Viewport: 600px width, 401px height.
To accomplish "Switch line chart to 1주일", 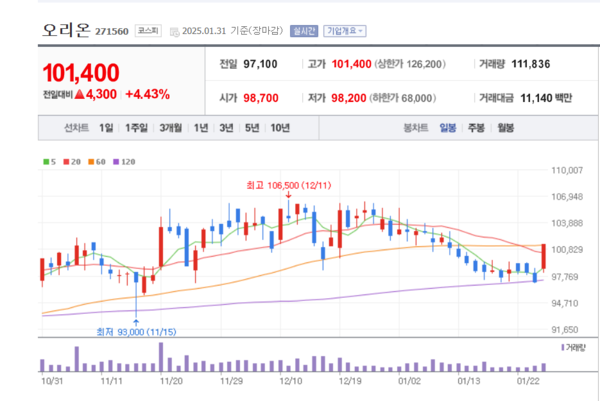I will coord(136,128).
